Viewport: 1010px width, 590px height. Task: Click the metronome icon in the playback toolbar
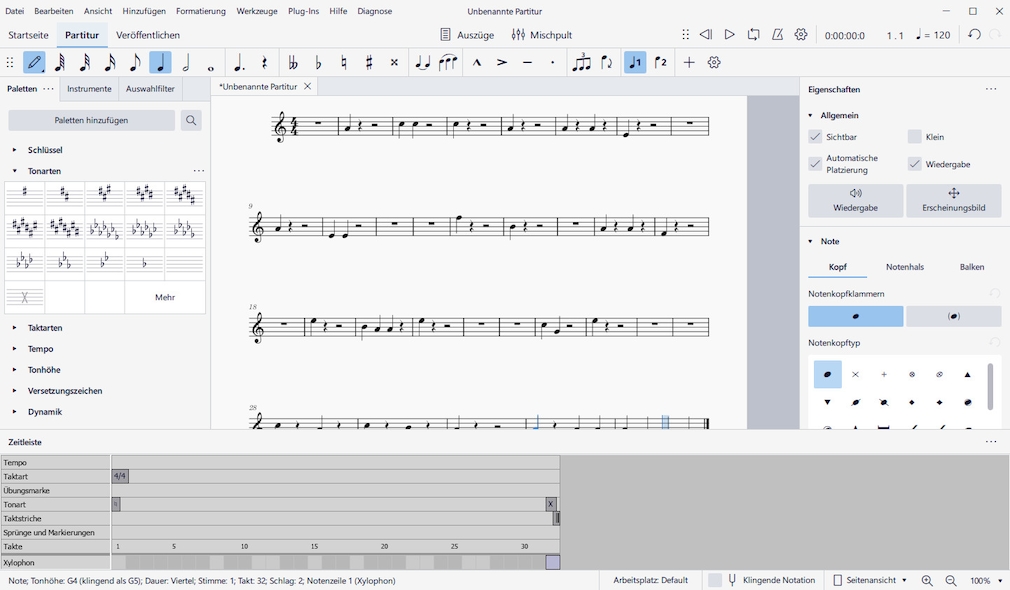coord(776,34)
